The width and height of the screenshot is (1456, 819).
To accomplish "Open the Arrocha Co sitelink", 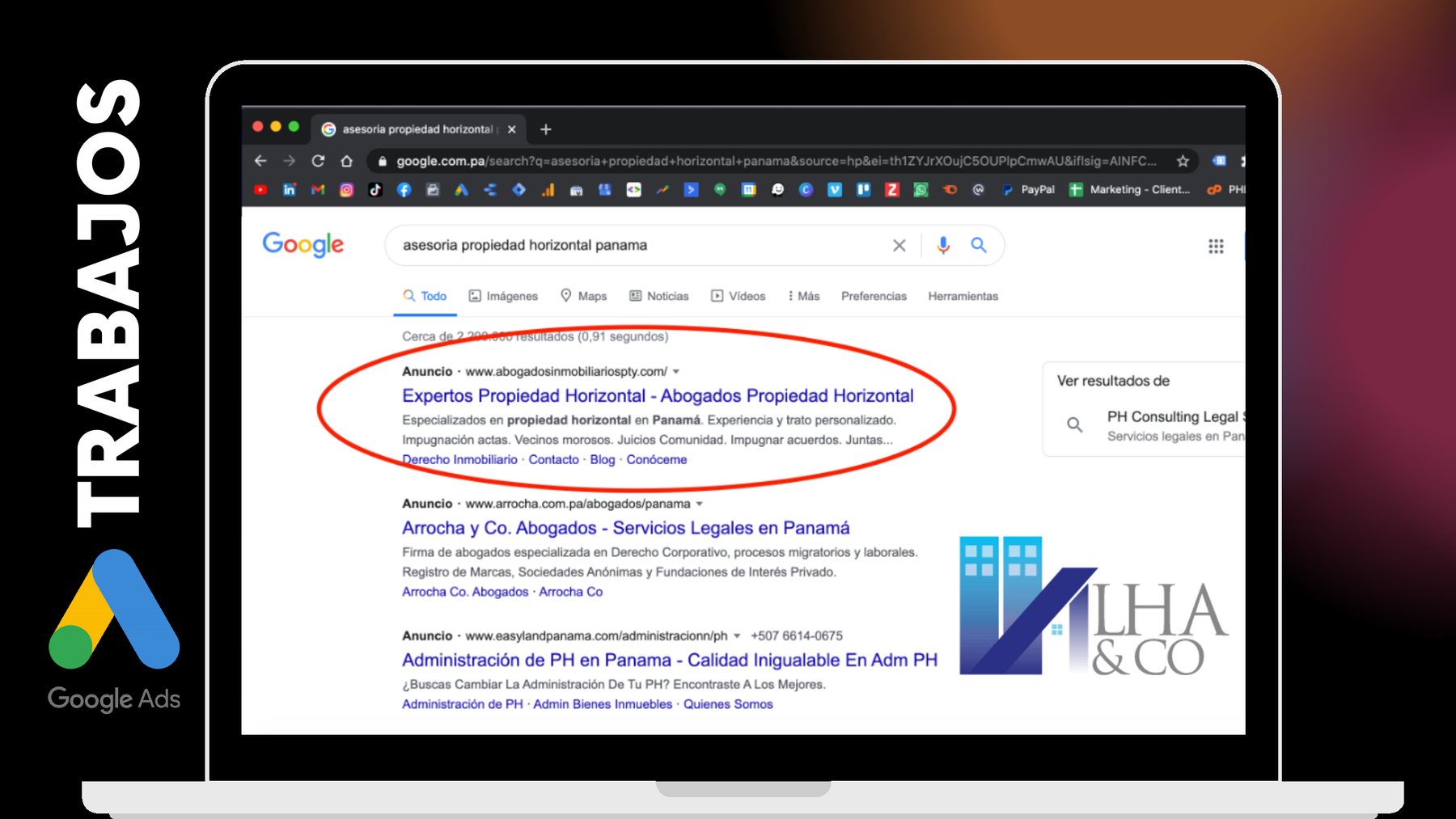I will tap(571, 592).
